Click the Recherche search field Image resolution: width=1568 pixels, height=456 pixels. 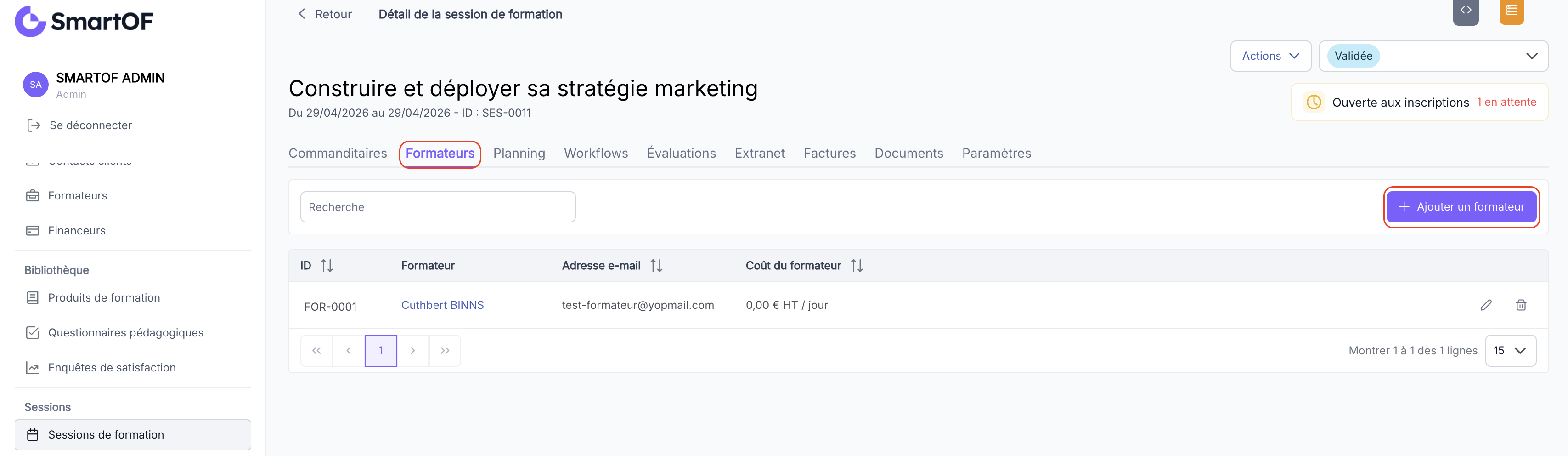[438, 207]
